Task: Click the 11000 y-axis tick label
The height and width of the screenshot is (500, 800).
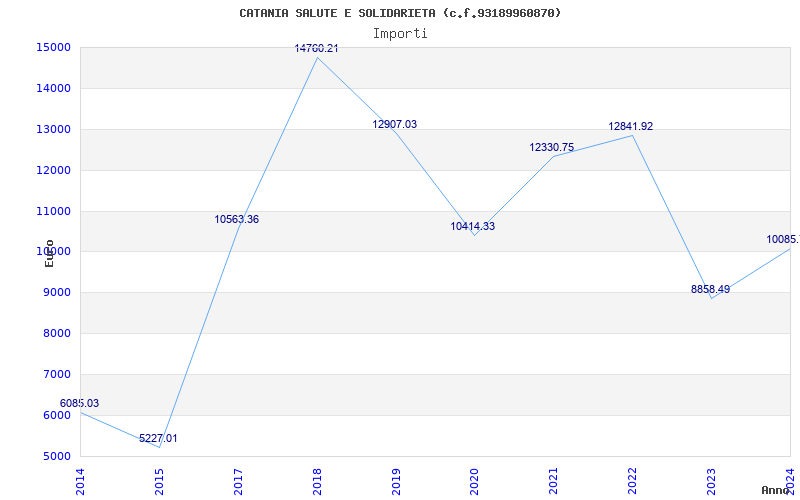Action: [53, 211]
